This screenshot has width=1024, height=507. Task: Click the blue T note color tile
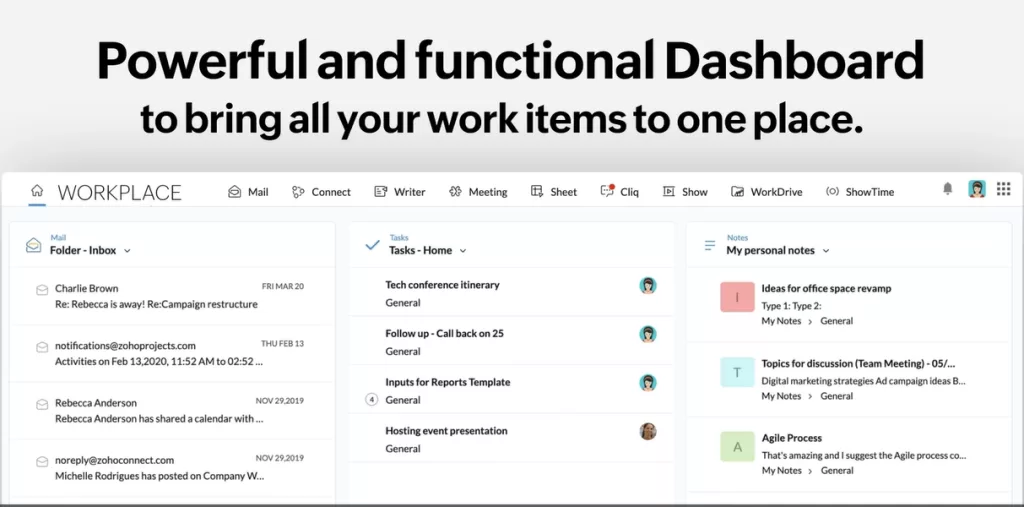737,372
